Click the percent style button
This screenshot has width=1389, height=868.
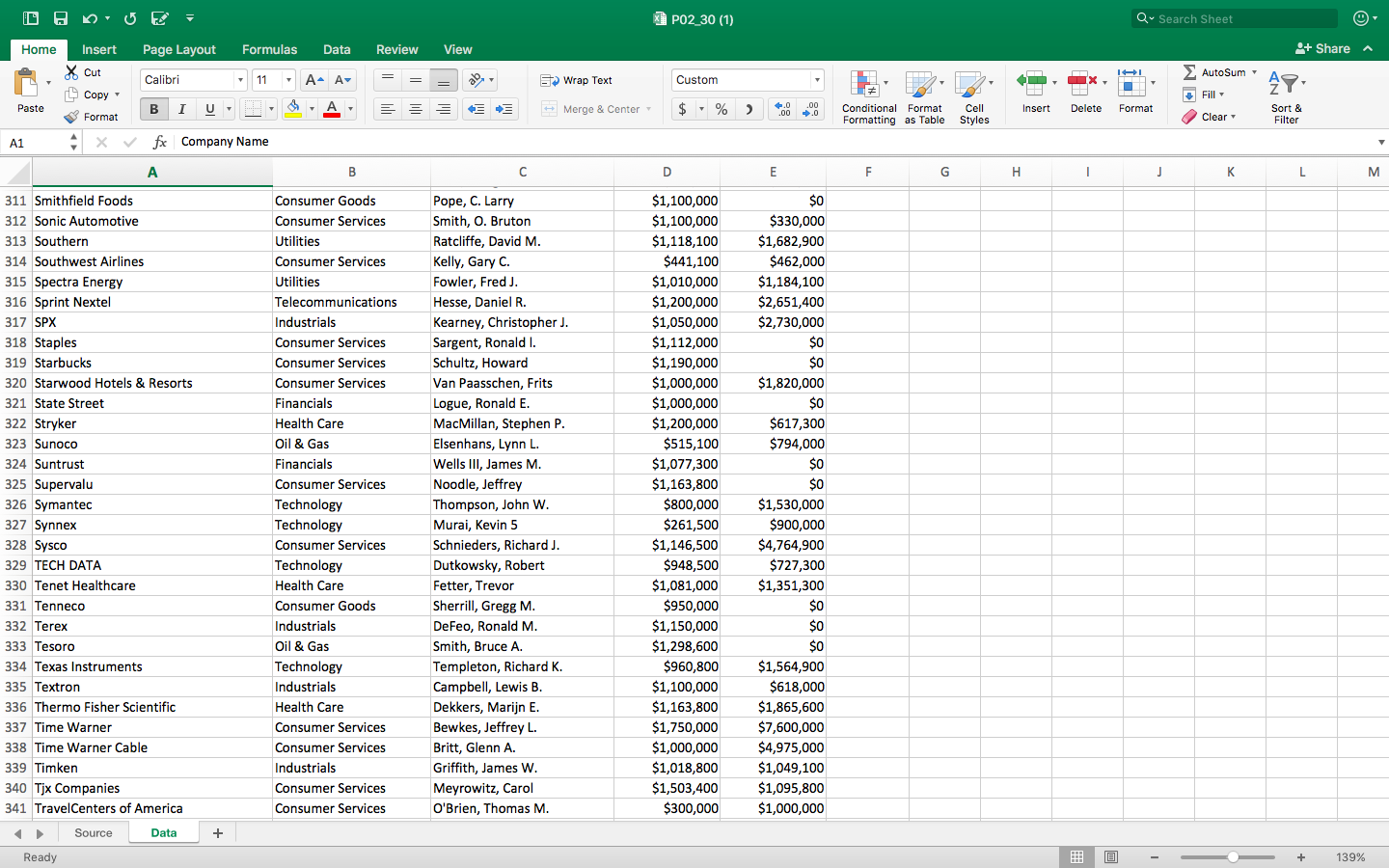(722, 109)
